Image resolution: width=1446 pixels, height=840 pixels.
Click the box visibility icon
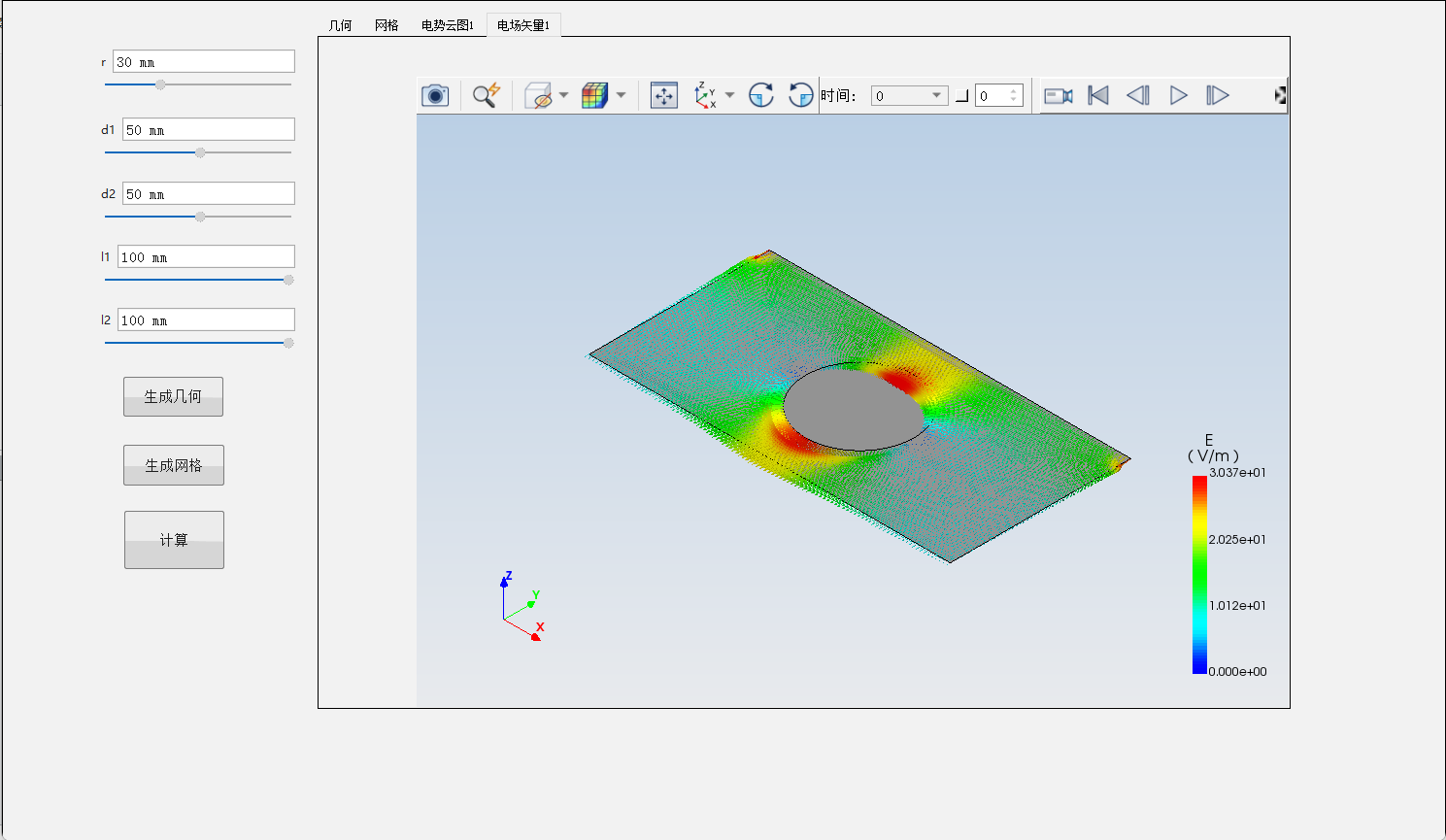coord(538,95)
